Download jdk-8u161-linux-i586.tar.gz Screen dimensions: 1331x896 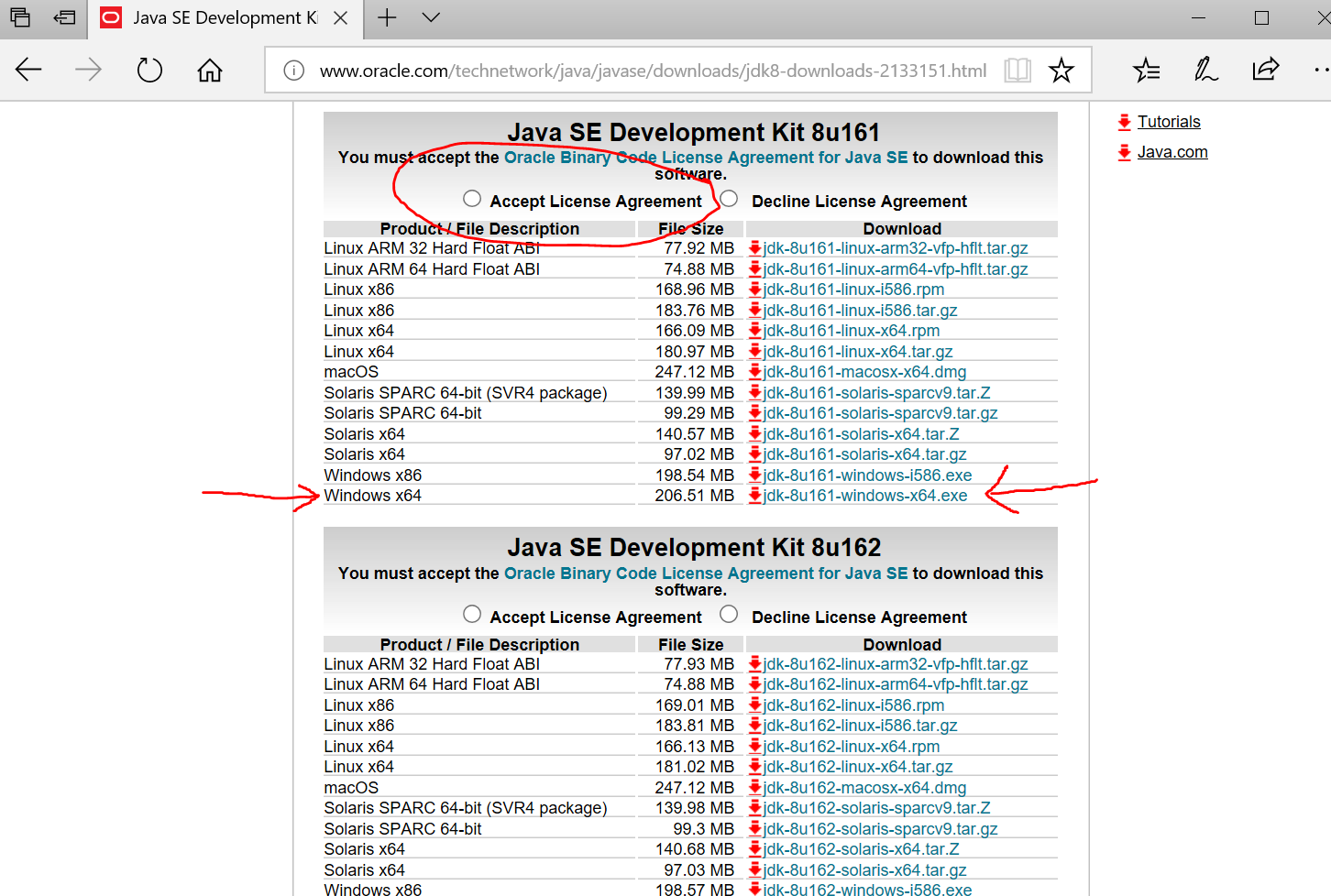pos(860,311)
